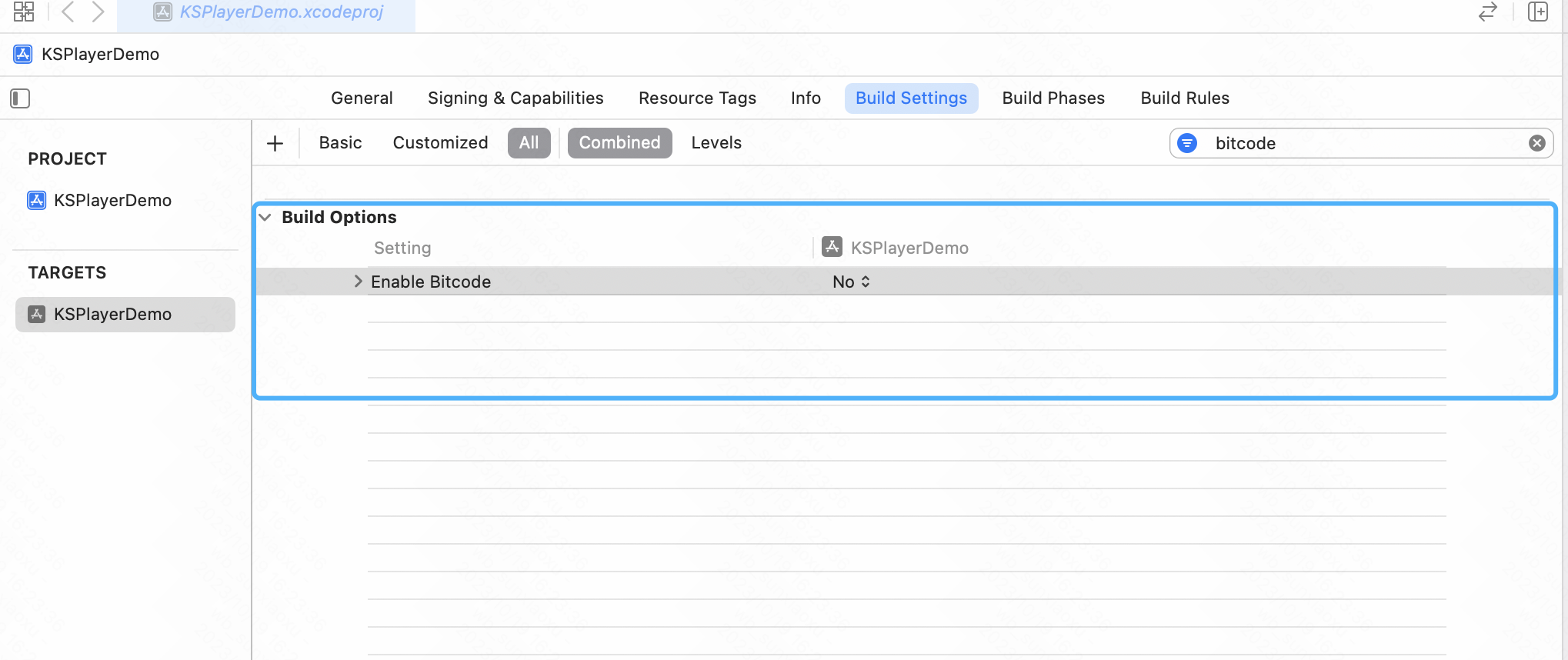Open the Build Phases tab
This screenshot has width=1568, height=660.
point(1053,98)
